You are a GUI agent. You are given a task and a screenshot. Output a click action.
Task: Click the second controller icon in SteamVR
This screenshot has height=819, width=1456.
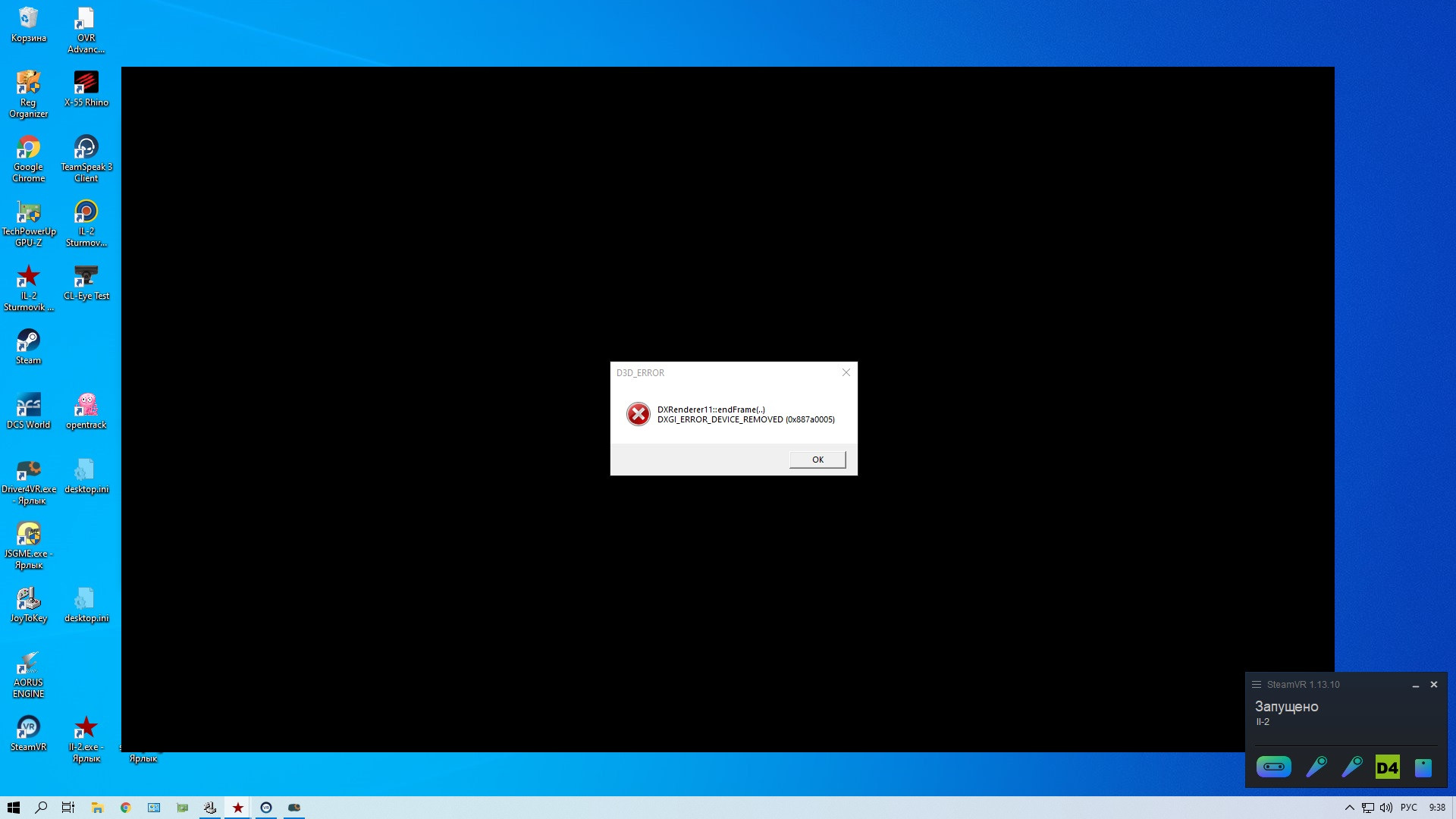coord(1352,767)
